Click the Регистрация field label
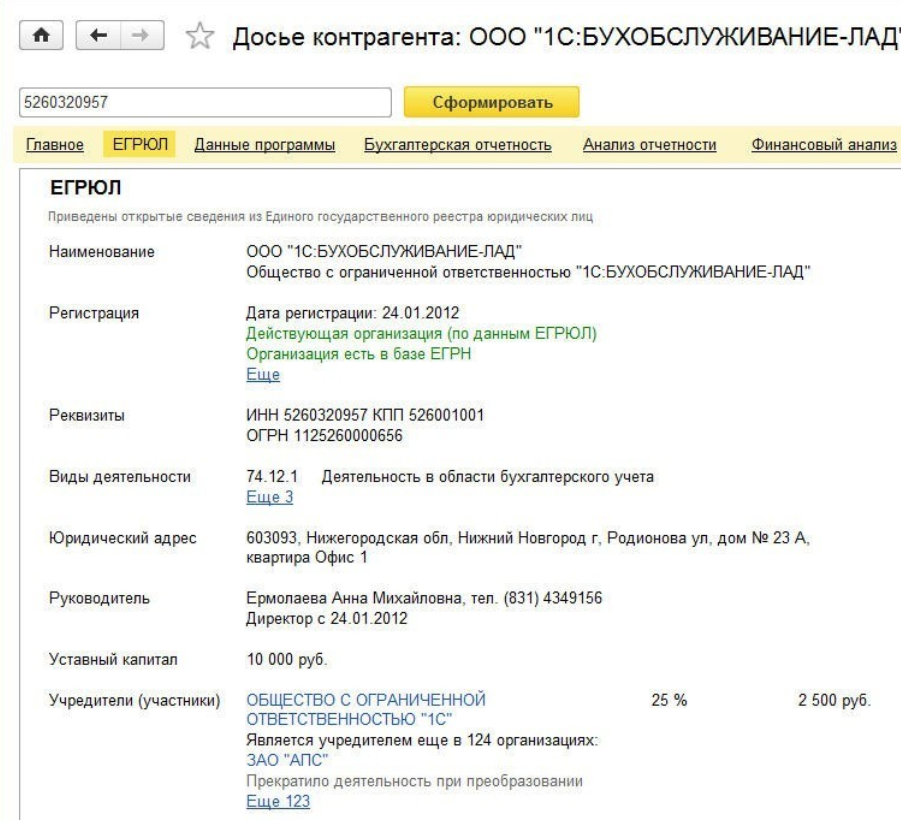The height and width of the screenshot is (822, 901). click(94, 313)
